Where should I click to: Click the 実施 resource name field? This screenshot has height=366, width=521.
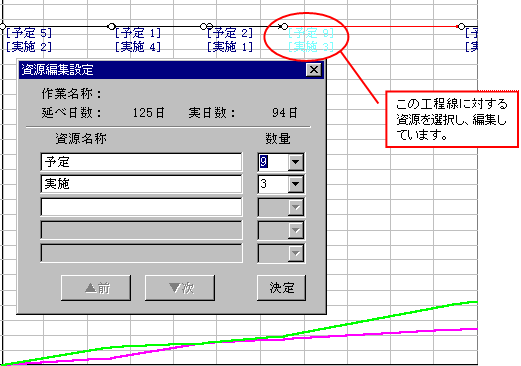point(141,184)
